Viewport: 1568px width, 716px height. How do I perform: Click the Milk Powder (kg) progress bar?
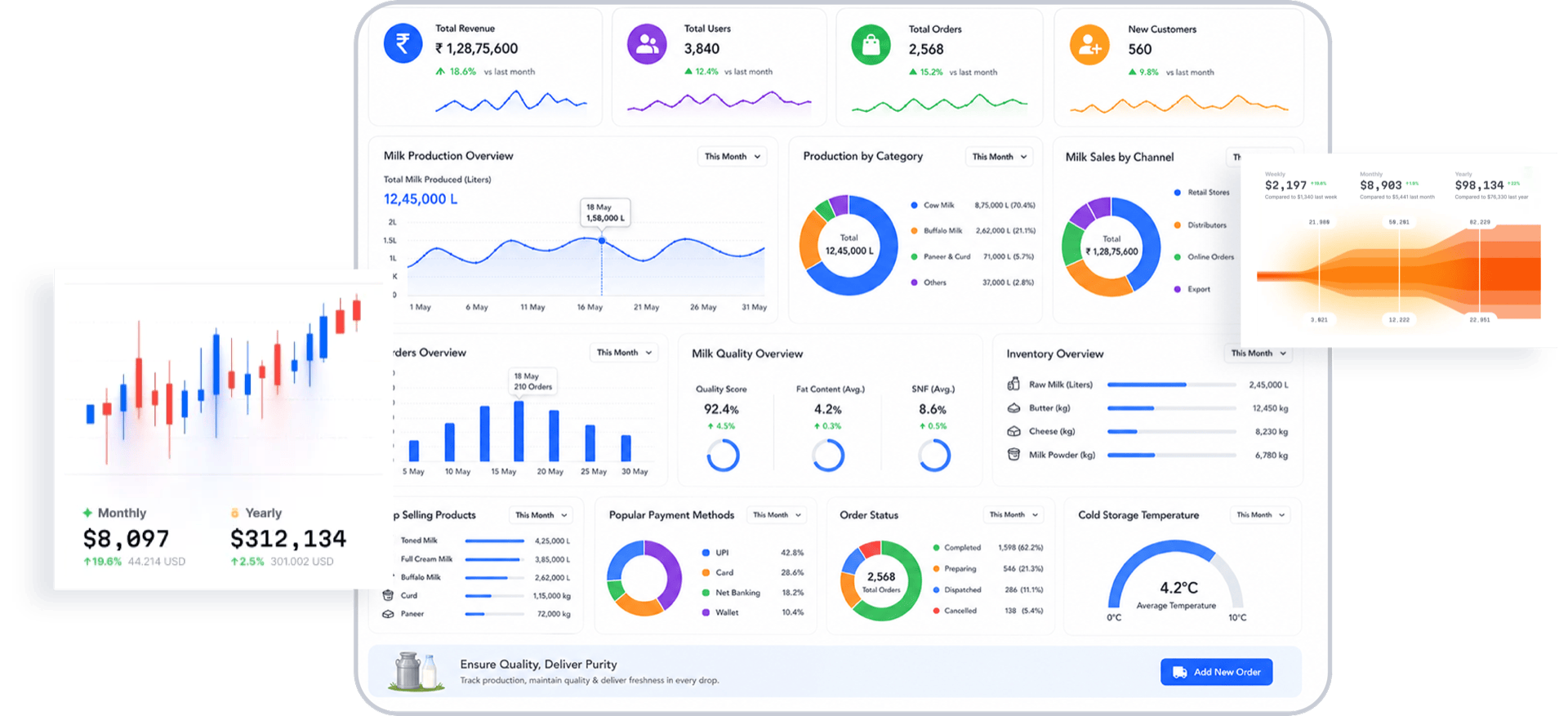(x=1171, y=455)
